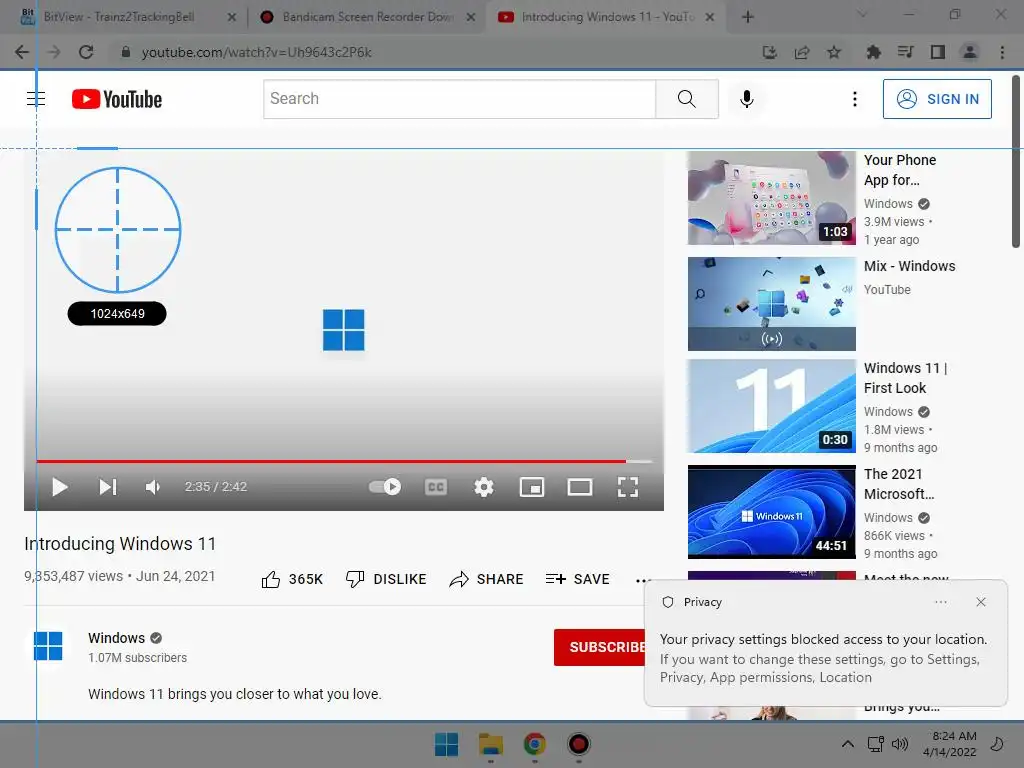Open the taskbar clock and date
Image resolution: width=1024 pixels, height=768 pixels.
[950, 744]
